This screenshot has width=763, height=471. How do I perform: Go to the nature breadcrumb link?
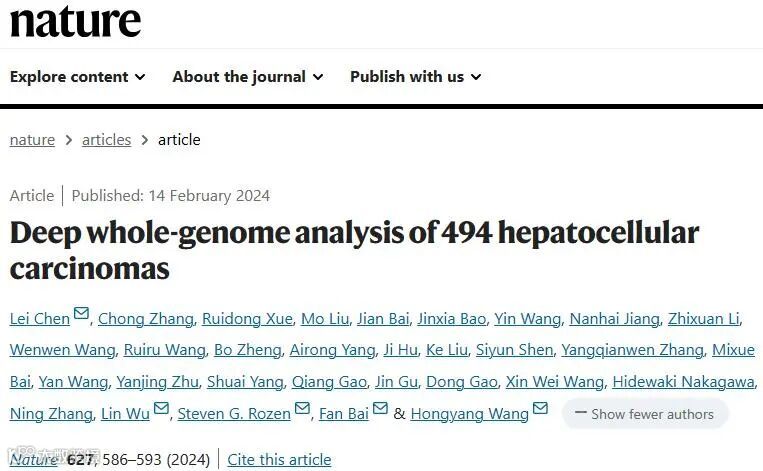[x=32, y=140]
